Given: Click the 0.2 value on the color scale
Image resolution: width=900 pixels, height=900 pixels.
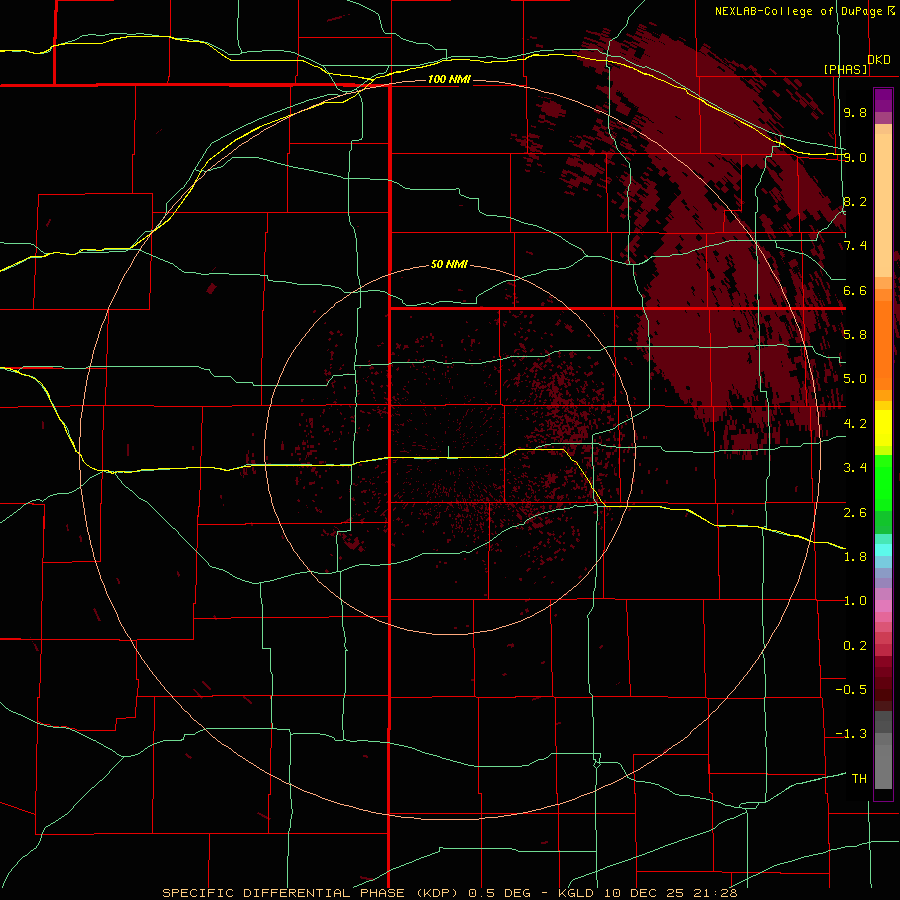Looking at the screenshot, I should click(855, 646).
